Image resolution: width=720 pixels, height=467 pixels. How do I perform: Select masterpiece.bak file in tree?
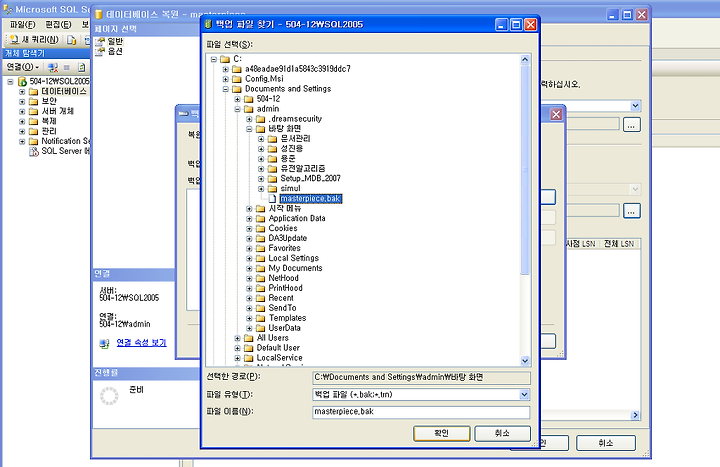(310, 198)
